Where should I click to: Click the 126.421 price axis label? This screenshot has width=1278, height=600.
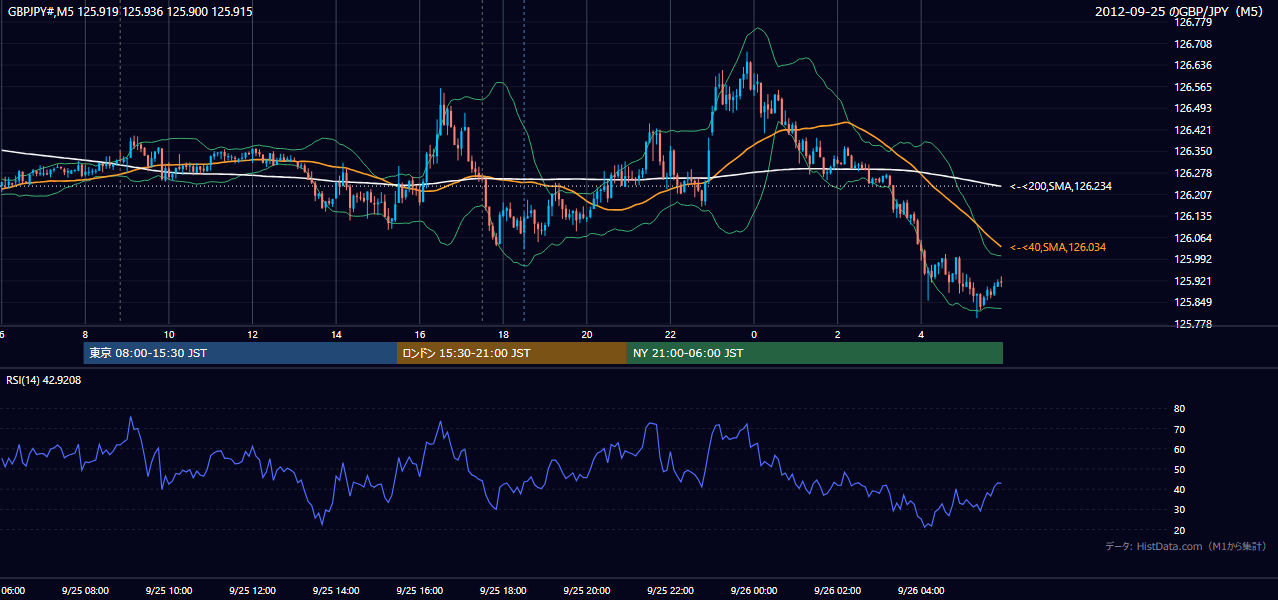tap(1191, 130)
